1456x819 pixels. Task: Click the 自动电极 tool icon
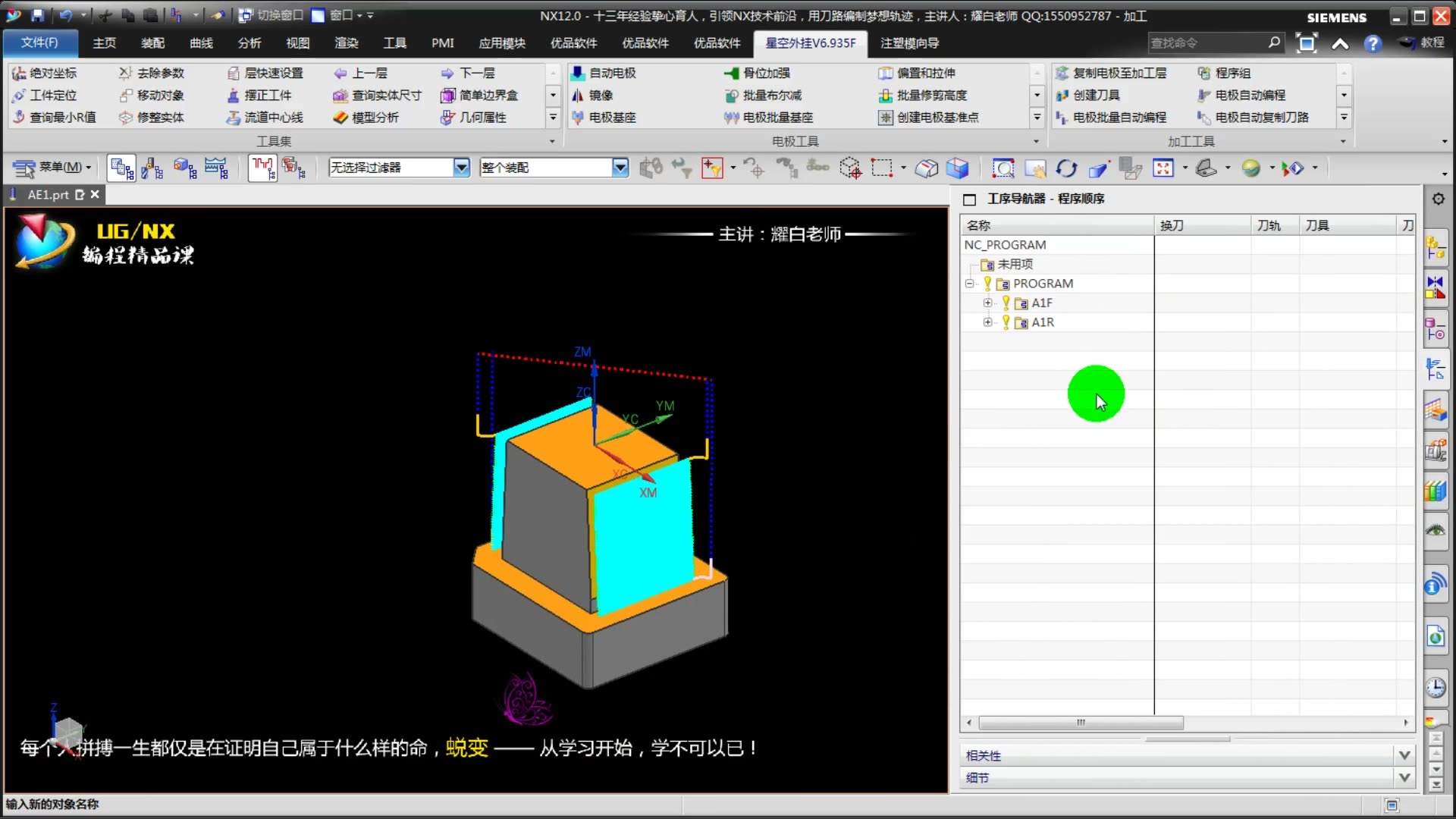(x=578, y=73)
